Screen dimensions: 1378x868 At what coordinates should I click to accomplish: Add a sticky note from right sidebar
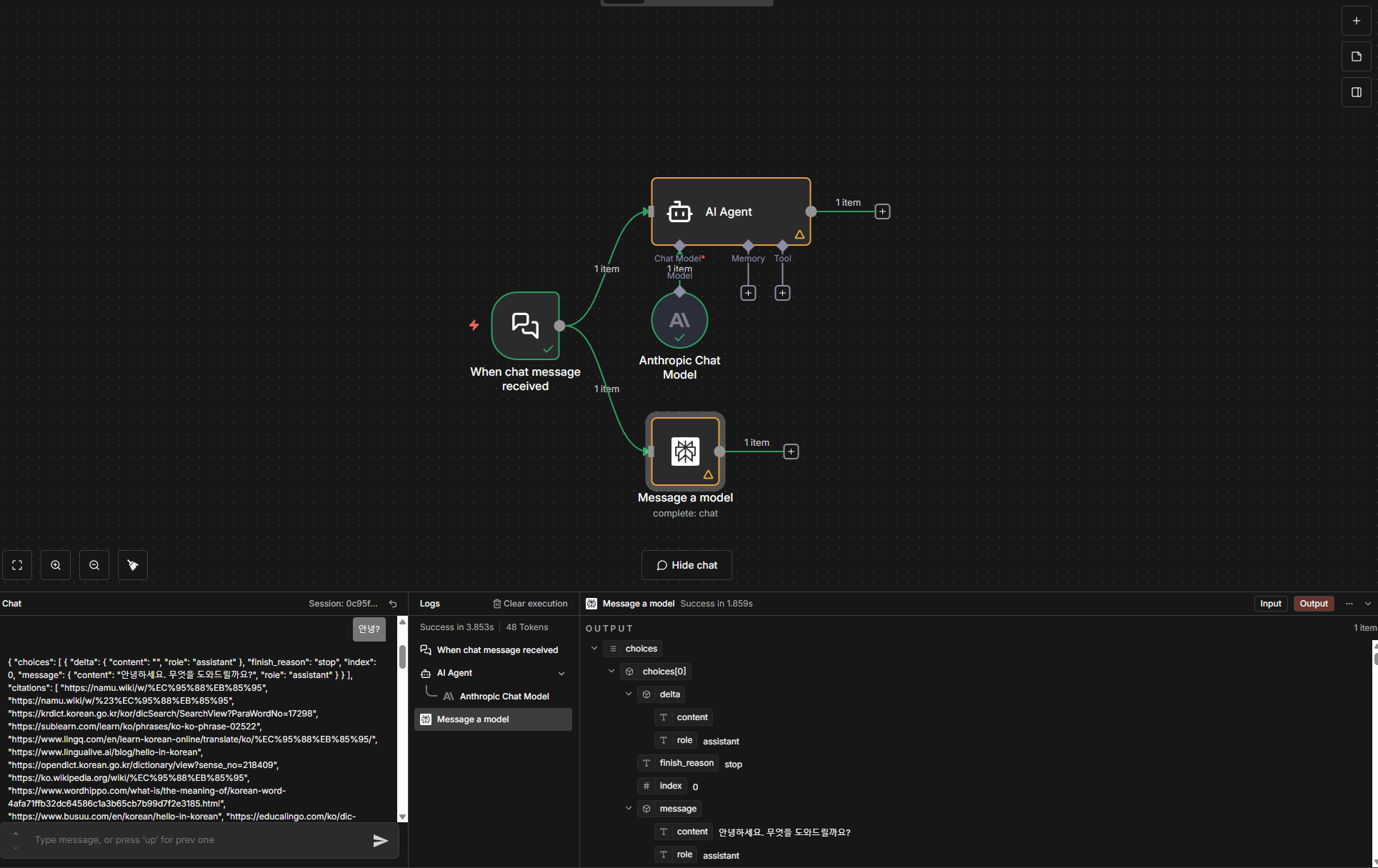coord(1356,56)
